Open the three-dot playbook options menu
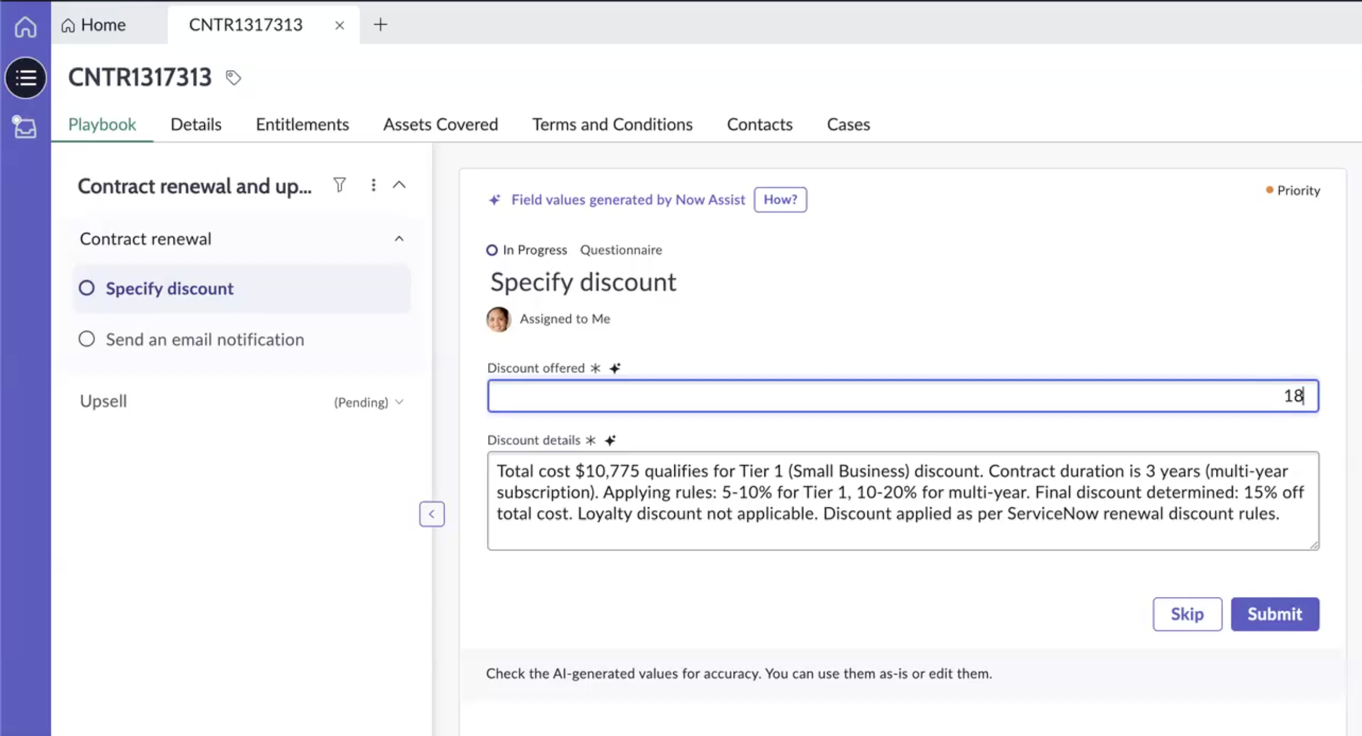This screenshot has width=1362, height=736. (x=373, y=185)
